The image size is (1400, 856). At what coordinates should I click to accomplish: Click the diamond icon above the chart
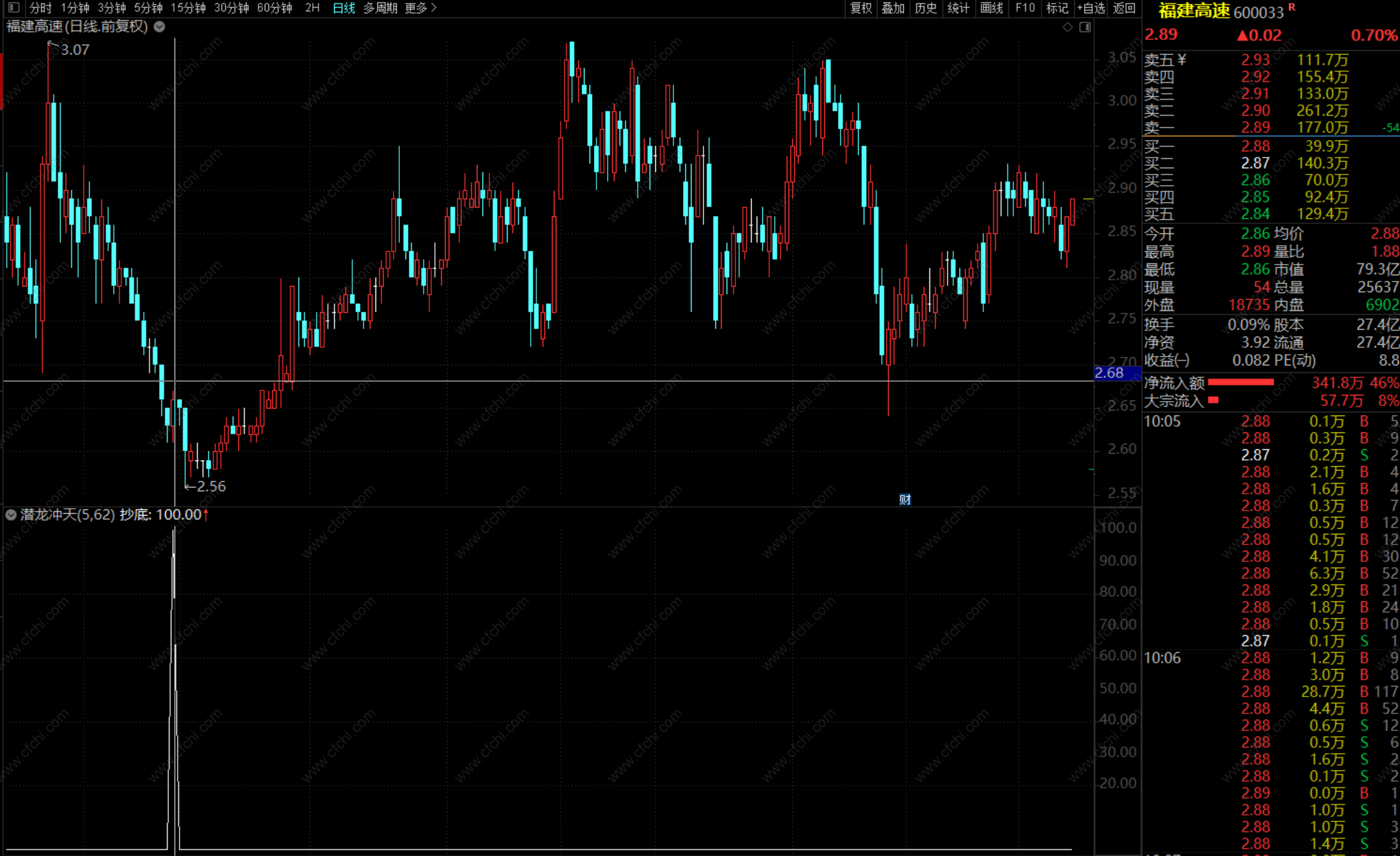[1068, 27]
